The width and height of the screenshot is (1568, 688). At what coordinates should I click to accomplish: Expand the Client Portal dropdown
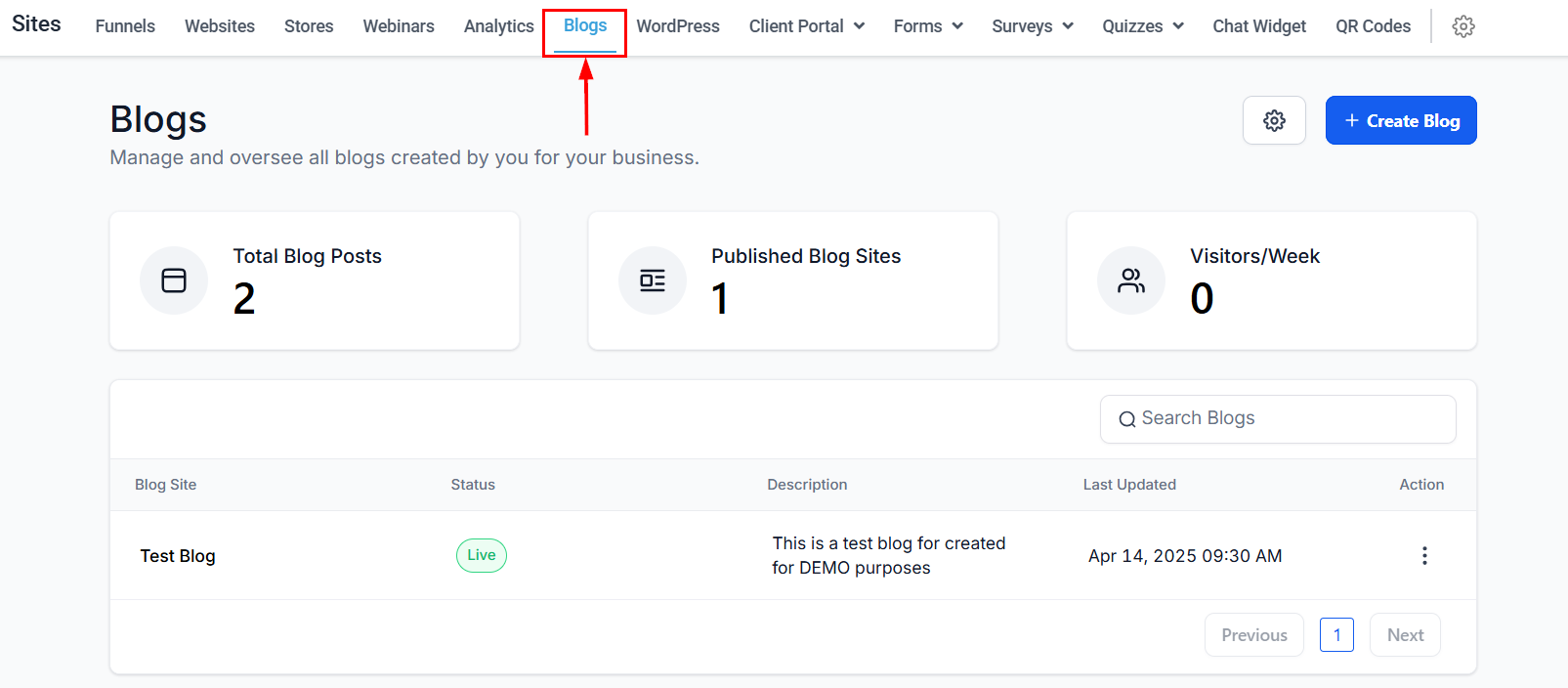[x=807, y=26]
